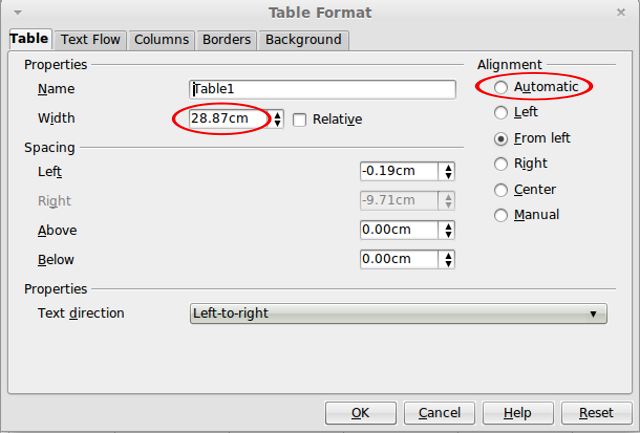The height and width of the screenshot is (433, 640).
Task: Click the Above spacing spinner arrows
Action: coord(449,230)
